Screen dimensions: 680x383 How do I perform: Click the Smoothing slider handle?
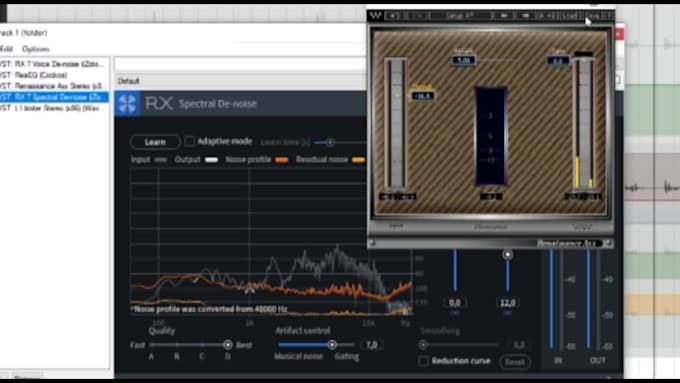(x=423, y=345)
